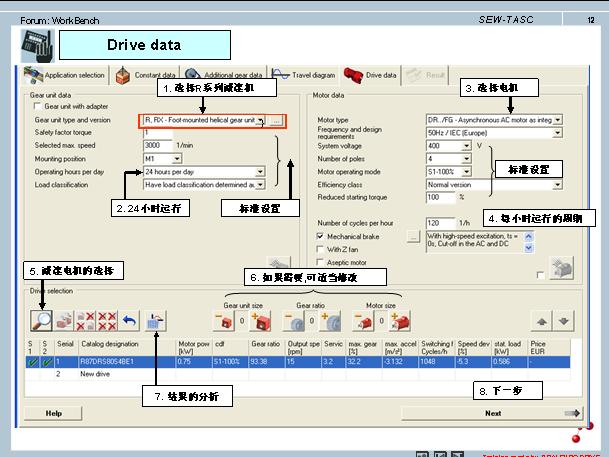Screen dimensions: 609x457
Task: Open Frequency and design requirements dropdown
Action: [x=558, y=133]
